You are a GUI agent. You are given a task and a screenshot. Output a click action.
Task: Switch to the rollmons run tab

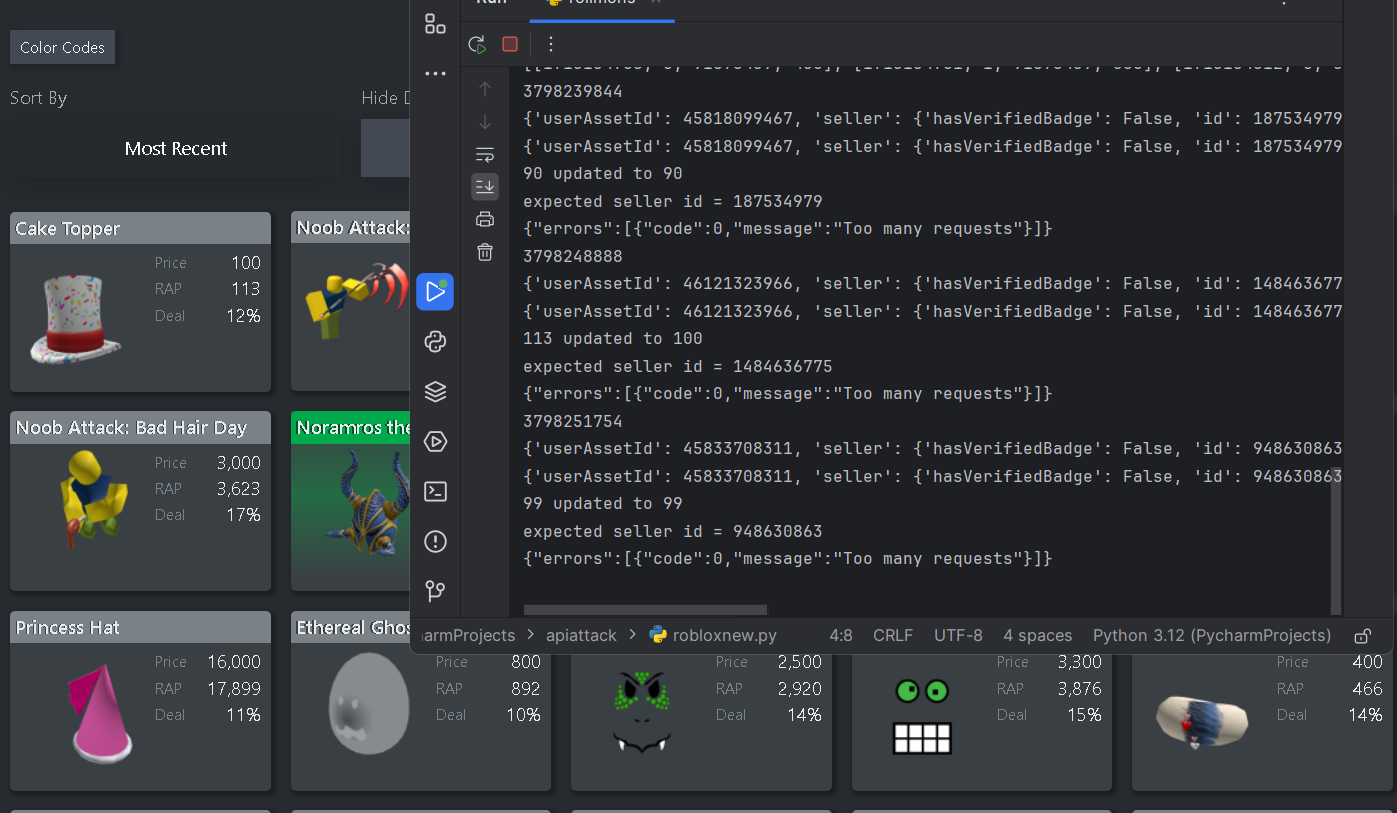[x=600, y=4]
